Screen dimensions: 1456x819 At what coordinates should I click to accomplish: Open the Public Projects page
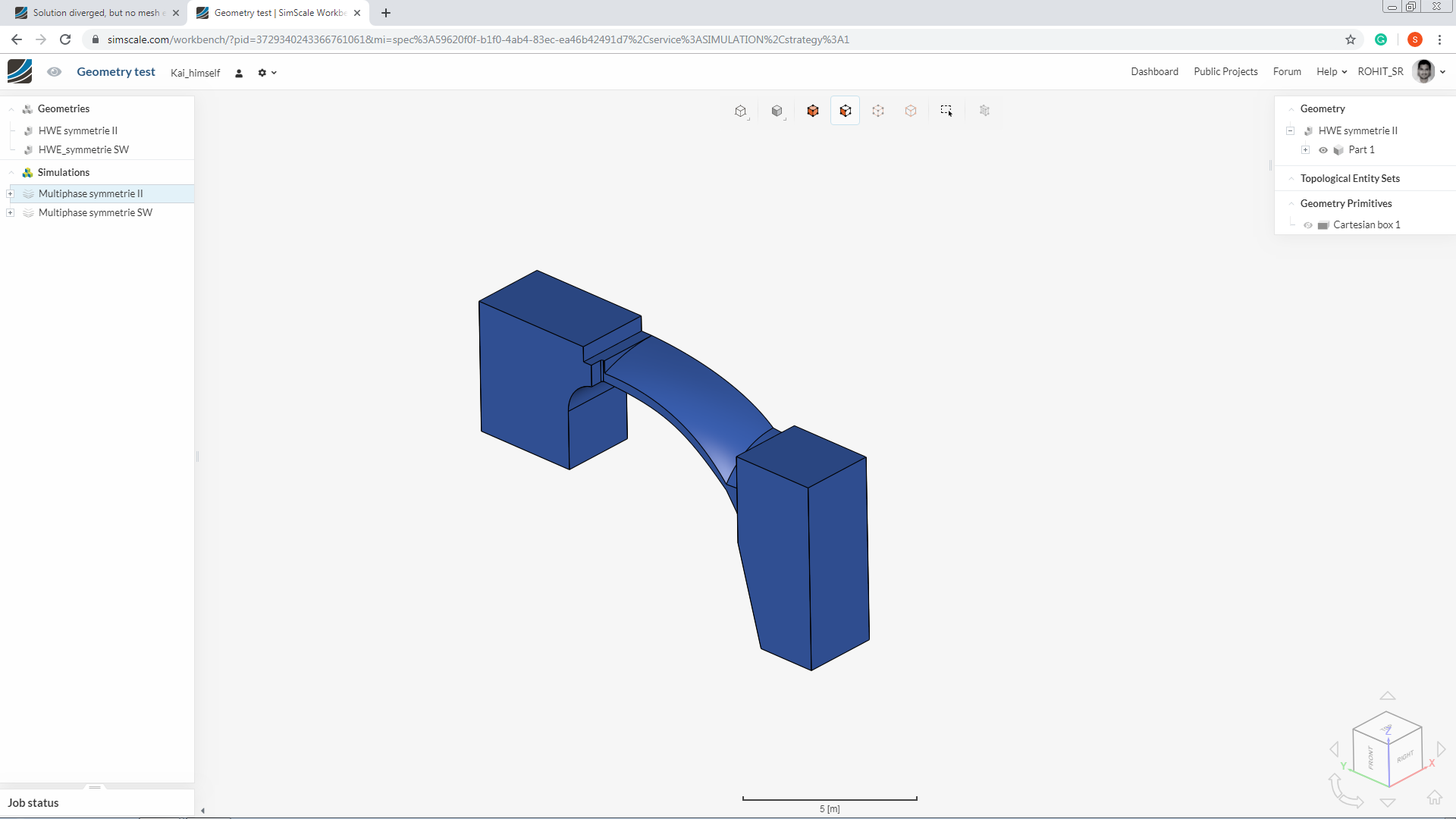[1225, 71]
